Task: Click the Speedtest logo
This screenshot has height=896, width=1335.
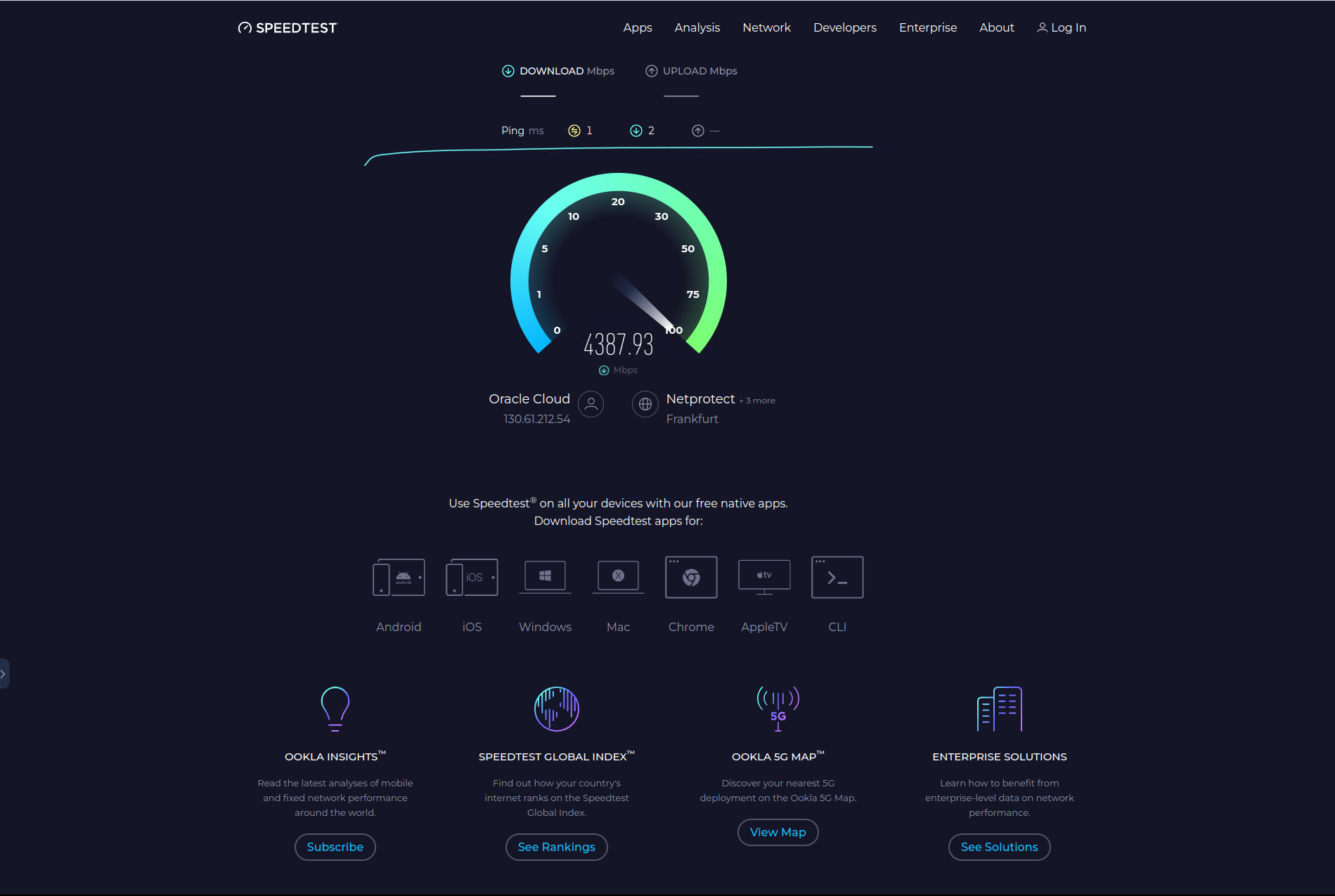Action: point(288,28)
